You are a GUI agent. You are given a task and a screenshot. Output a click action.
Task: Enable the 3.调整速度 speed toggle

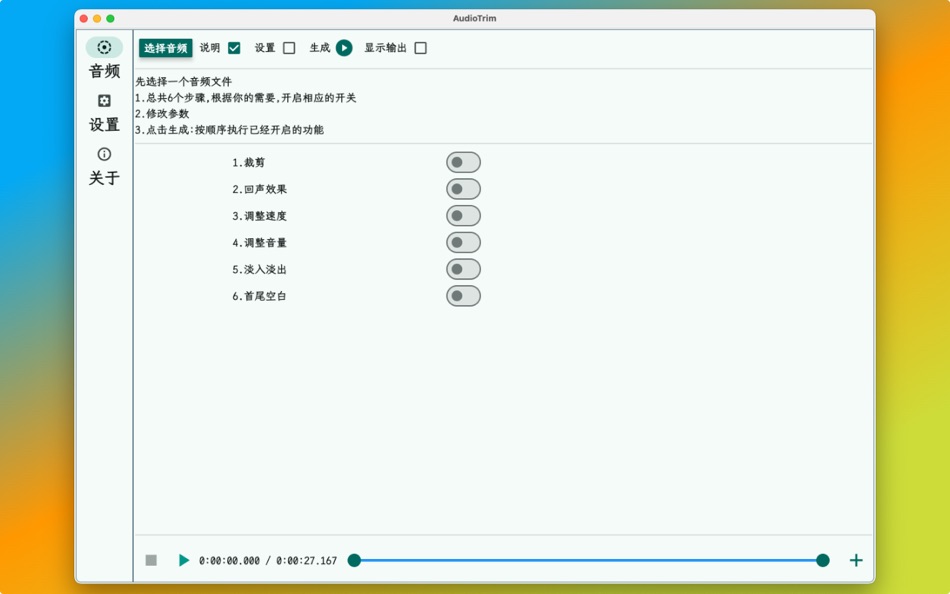click(463, 215)
